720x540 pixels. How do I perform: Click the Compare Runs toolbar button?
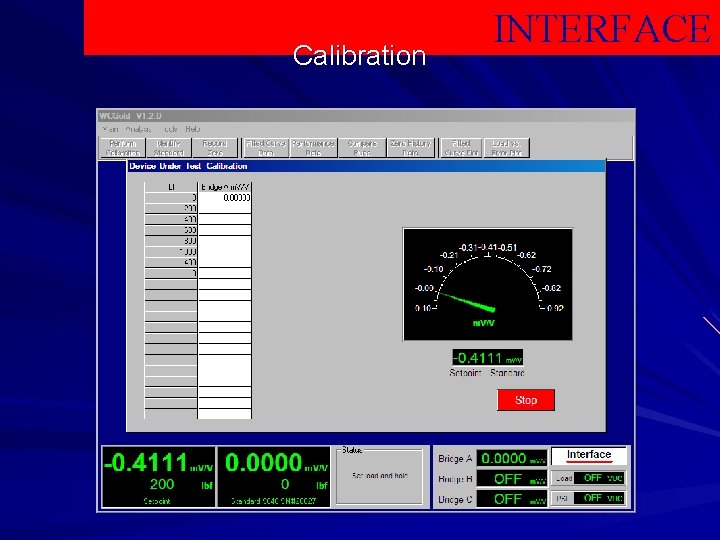click(362, 148)
